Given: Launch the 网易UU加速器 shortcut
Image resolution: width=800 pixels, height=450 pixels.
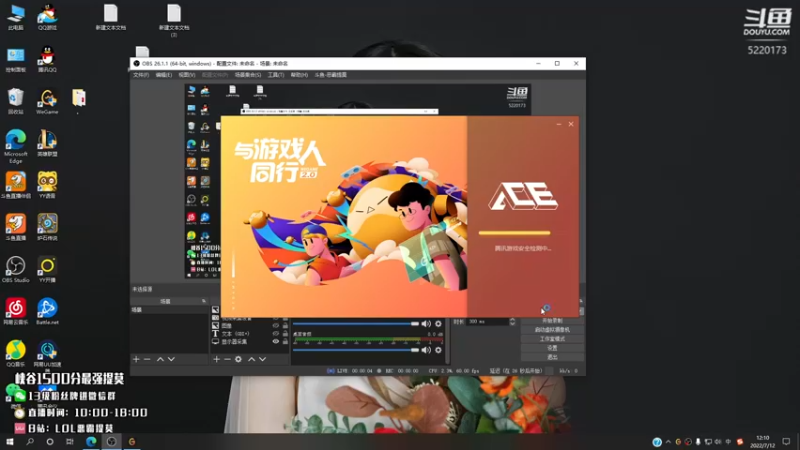Looking at the screenshot, I should click(47, 354).
